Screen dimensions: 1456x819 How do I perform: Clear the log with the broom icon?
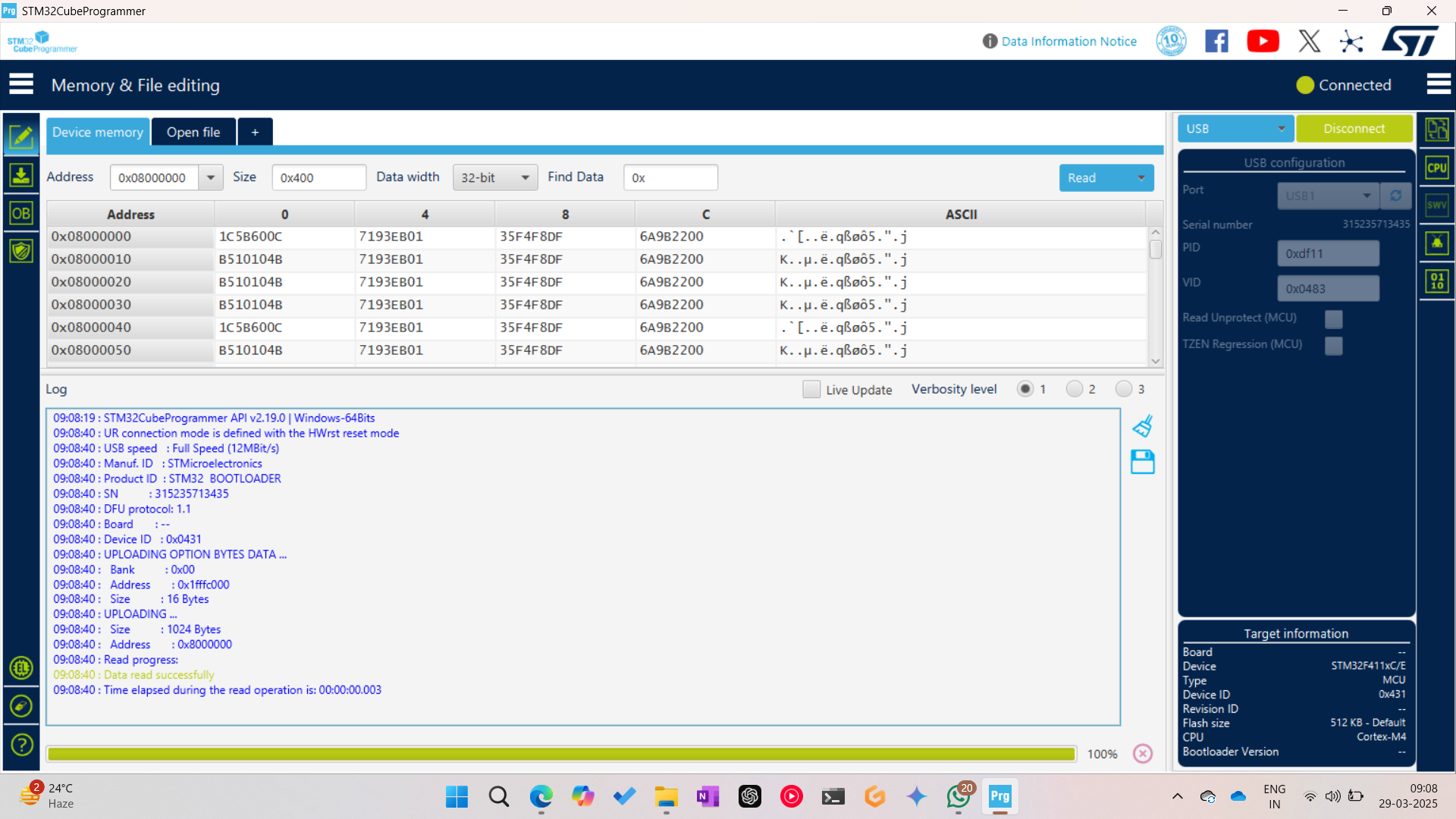1143,425
